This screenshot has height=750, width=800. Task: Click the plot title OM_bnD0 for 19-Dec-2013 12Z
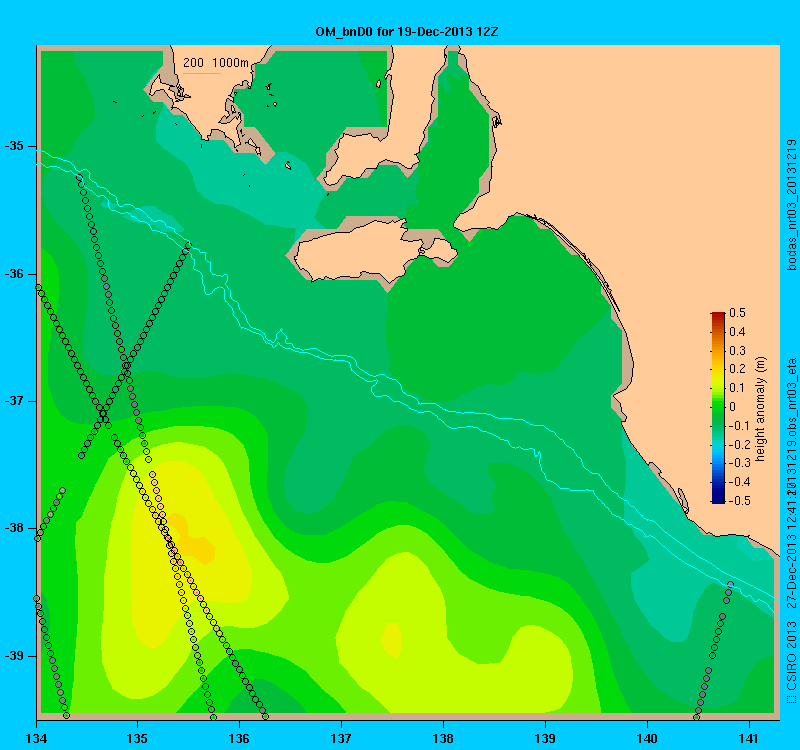coord(407,32)
